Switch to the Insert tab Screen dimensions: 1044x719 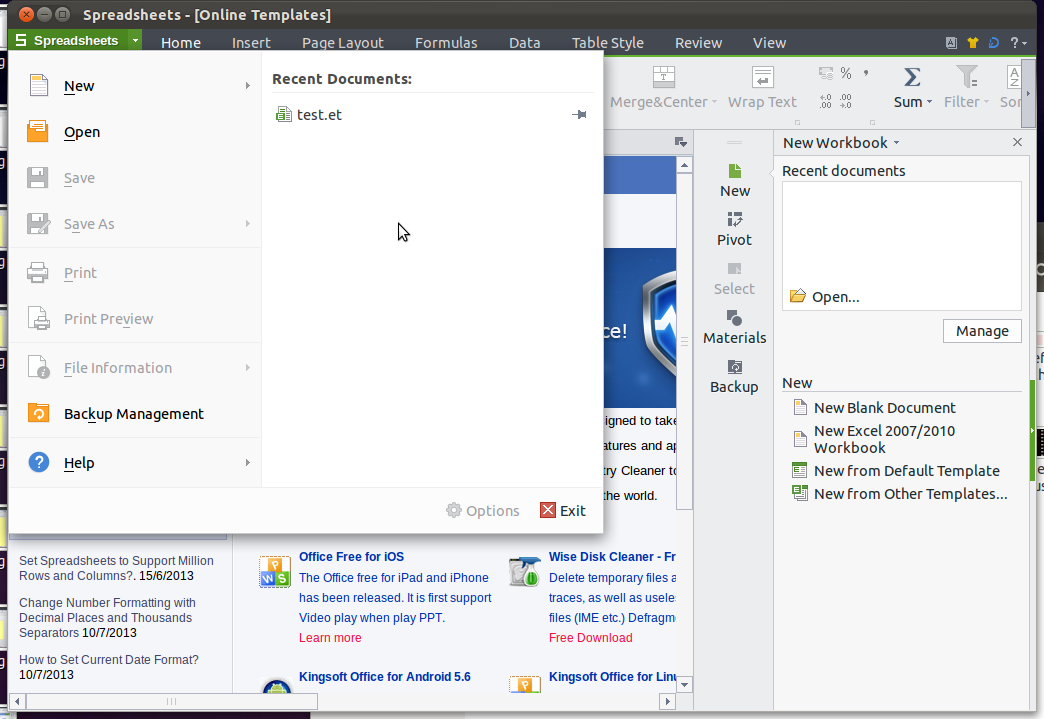tap(251, 43)
